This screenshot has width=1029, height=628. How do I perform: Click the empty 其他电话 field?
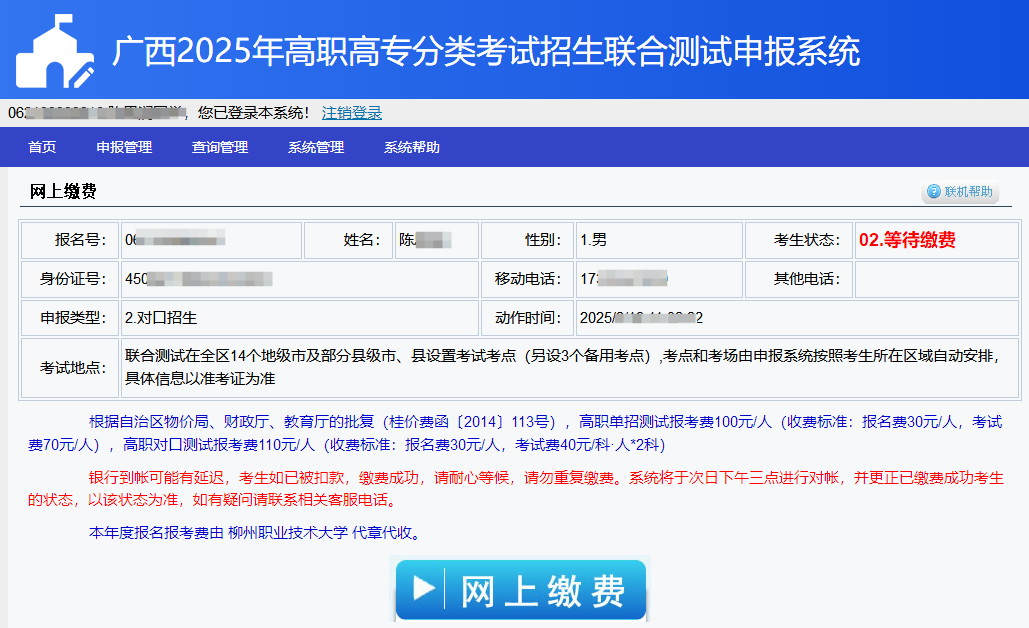pos(936,279)
